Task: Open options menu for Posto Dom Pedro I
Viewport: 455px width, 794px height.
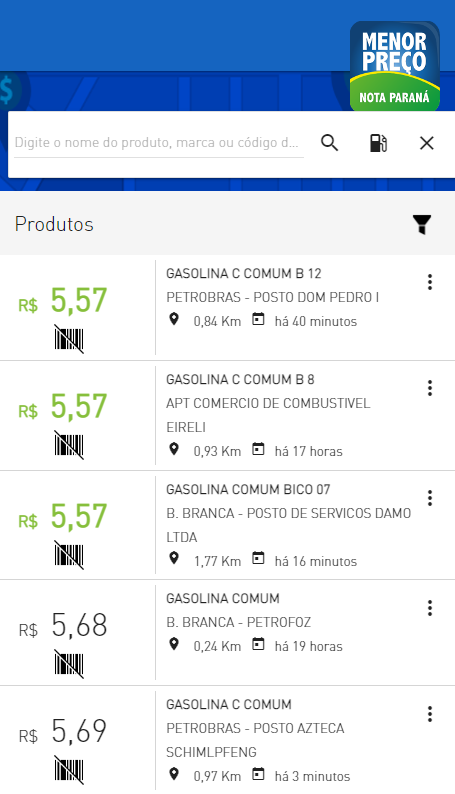Action: pyautogui.click(x=430, y=282)
